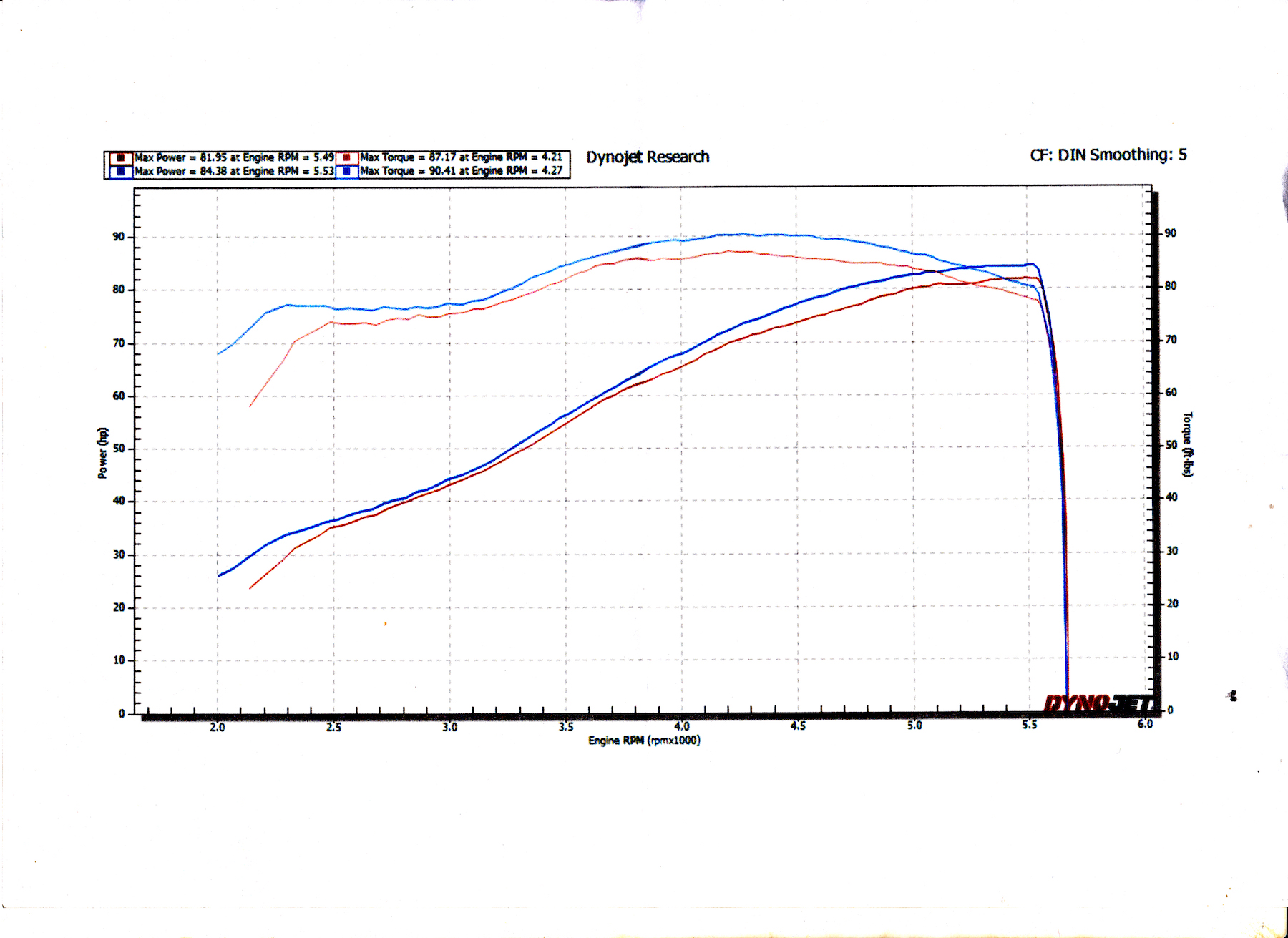The height and width of the screenshot is (938, 1288).
Task: Click the 2.0 tick label on RPM axis
Action: pyautogui.click(x=217, y=727)
